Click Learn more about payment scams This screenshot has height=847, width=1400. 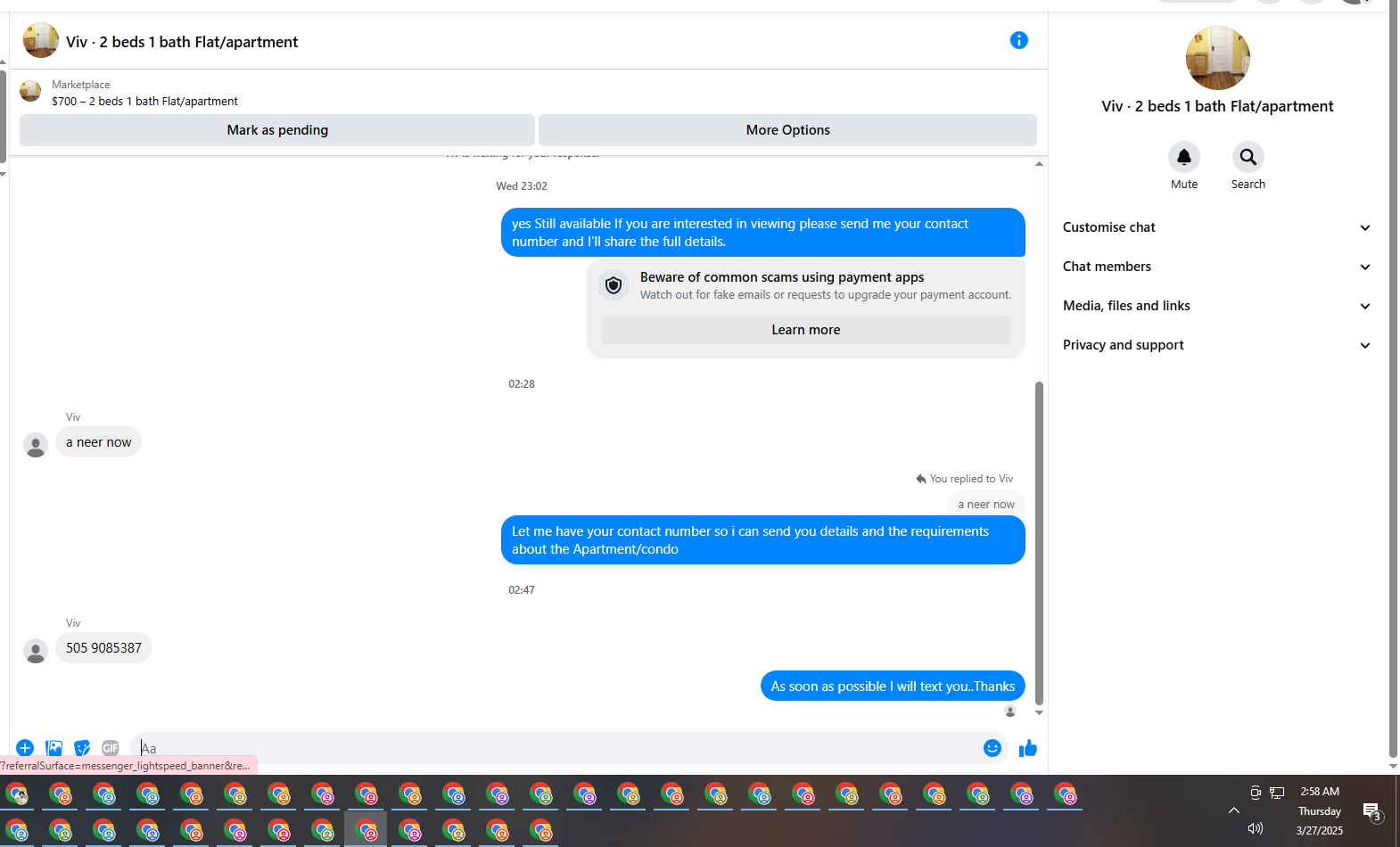[806, 330]
